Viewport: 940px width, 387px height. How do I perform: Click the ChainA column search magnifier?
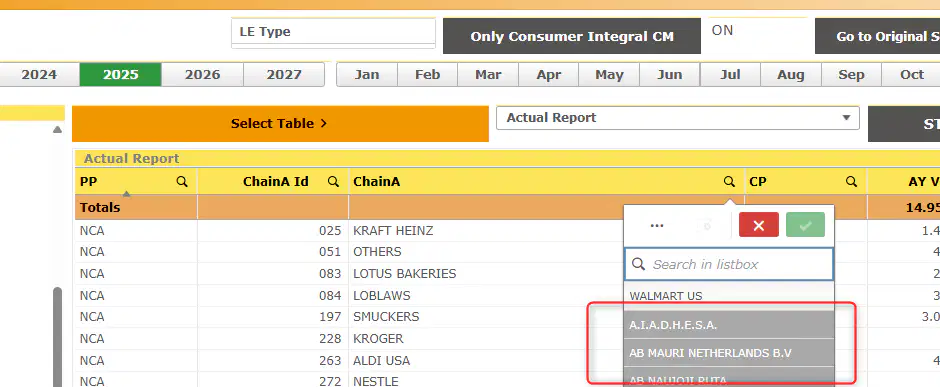coord(729,182)
